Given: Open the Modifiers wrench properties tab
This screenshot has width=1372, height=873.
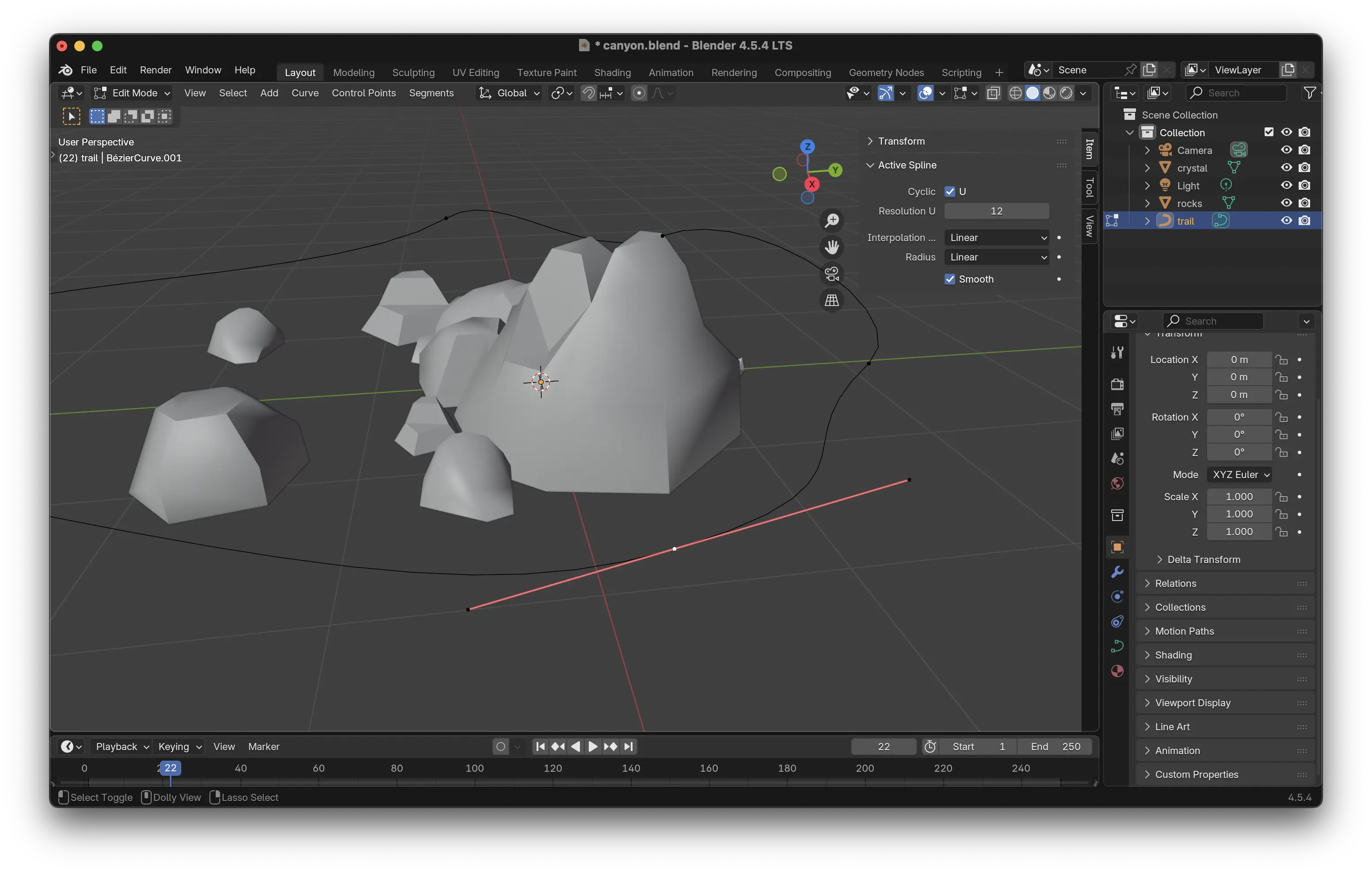Looking at the screenshot, I should 1117,572.
